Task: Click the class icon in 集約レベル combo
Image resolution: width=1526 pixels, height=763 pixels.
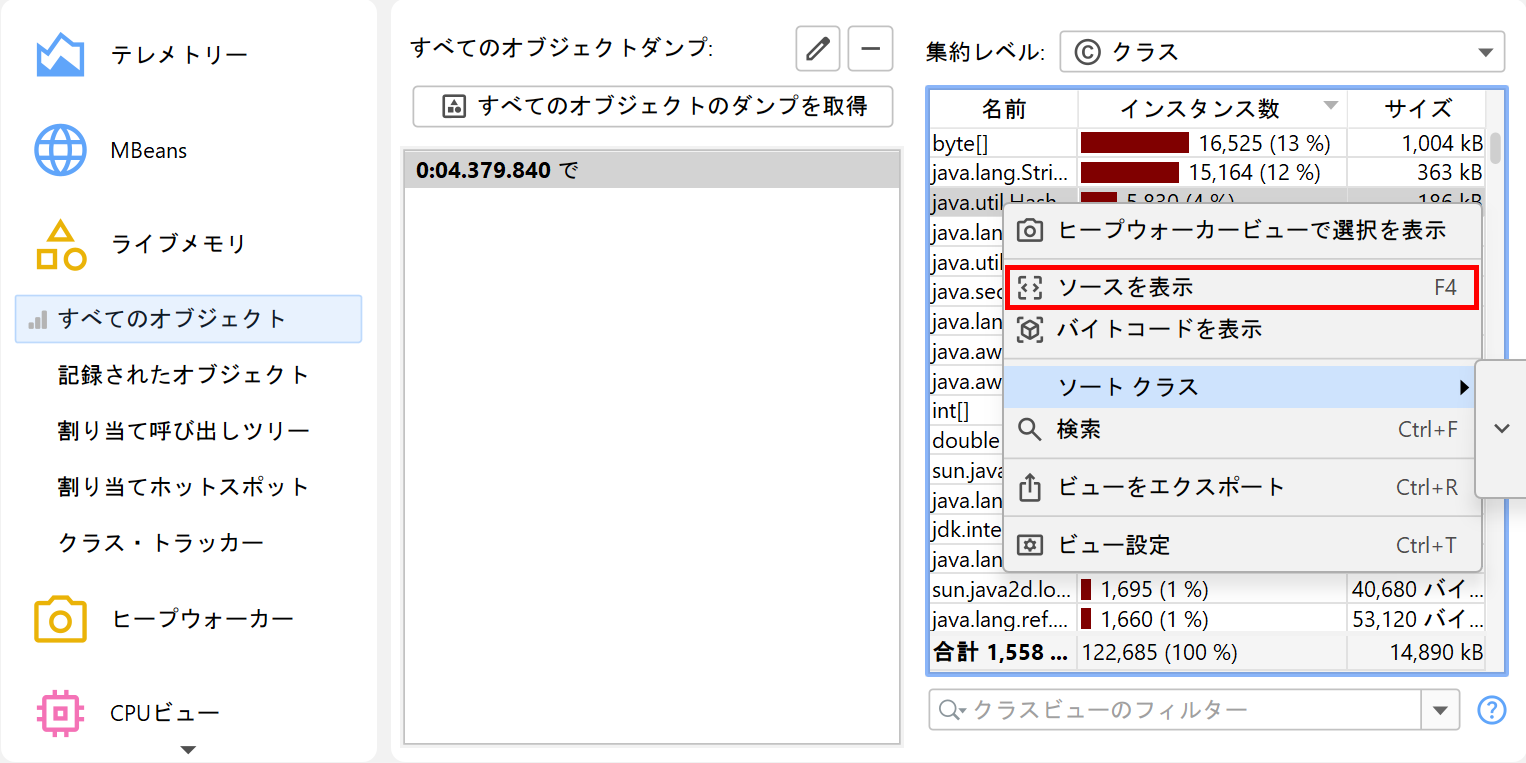Action: click(1087, 52)
